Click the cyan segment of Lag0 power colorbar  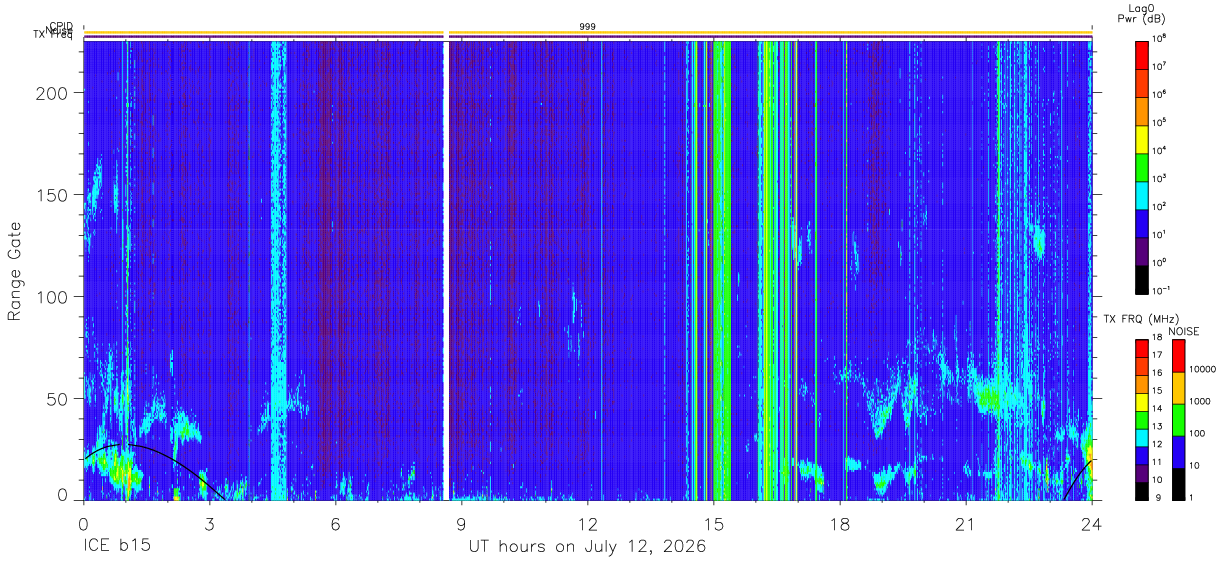coord(1141,194)
